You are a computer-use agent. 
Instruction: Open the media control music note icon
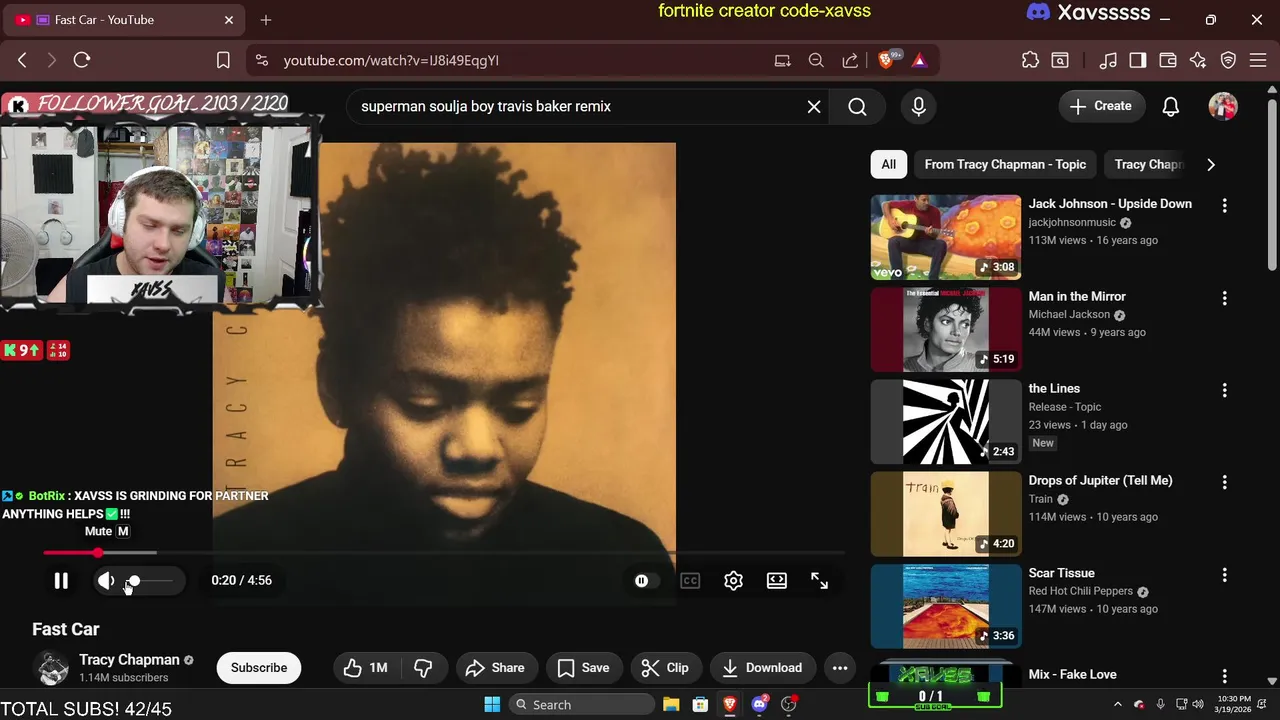click(x=1108, y=61)
